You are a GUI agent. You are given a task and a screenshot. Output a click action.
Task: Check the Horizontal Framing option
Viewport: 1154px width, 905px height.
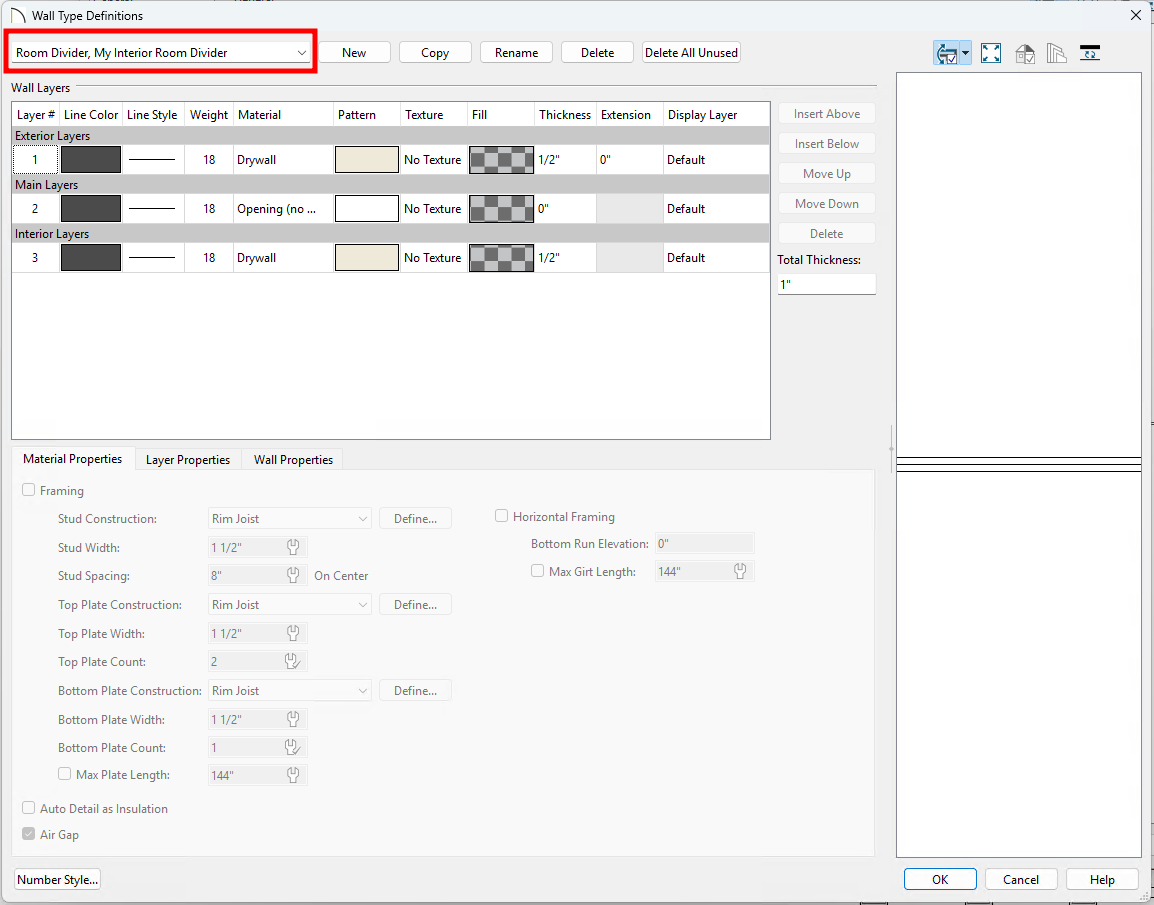[502, 517]
